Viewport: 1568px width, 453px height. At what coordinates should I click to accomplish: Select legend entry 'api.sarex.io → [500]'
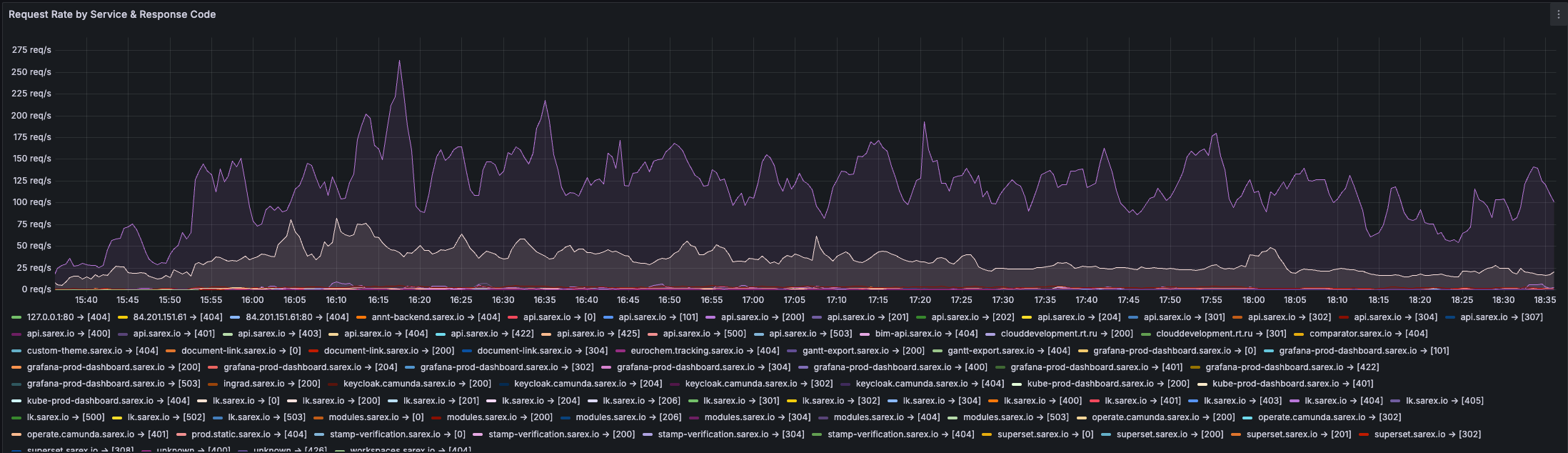click(x=705, y=334)
